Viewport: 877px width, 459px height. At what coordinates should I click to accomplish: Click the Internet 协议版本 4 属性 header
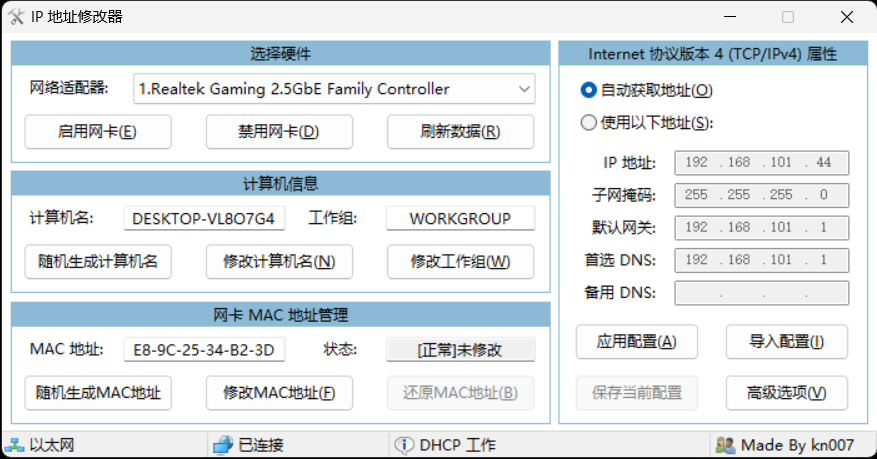pos(713,54)
